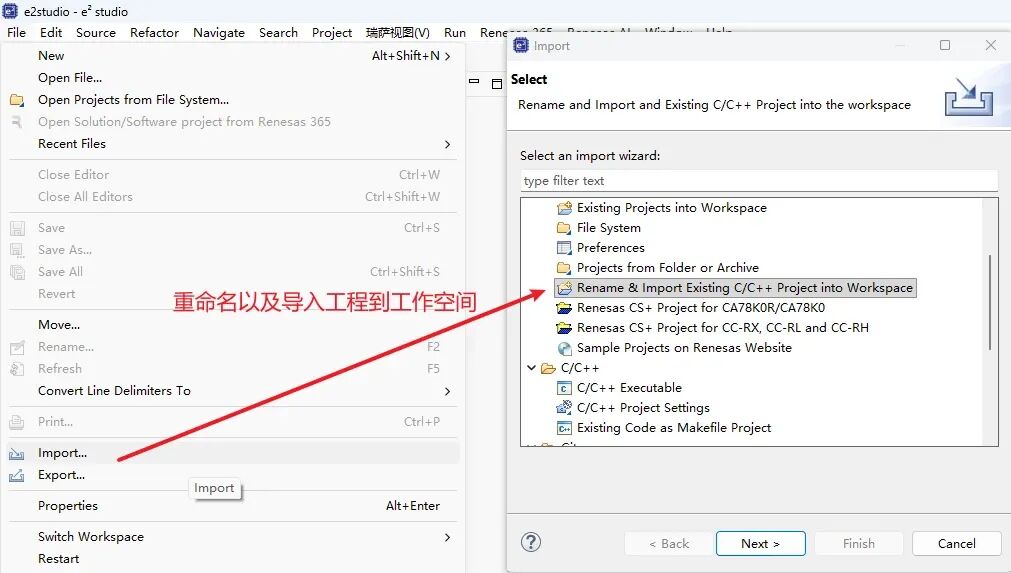Click the Next button
Screen dimensions: 1011x573
tap(760, 543)
